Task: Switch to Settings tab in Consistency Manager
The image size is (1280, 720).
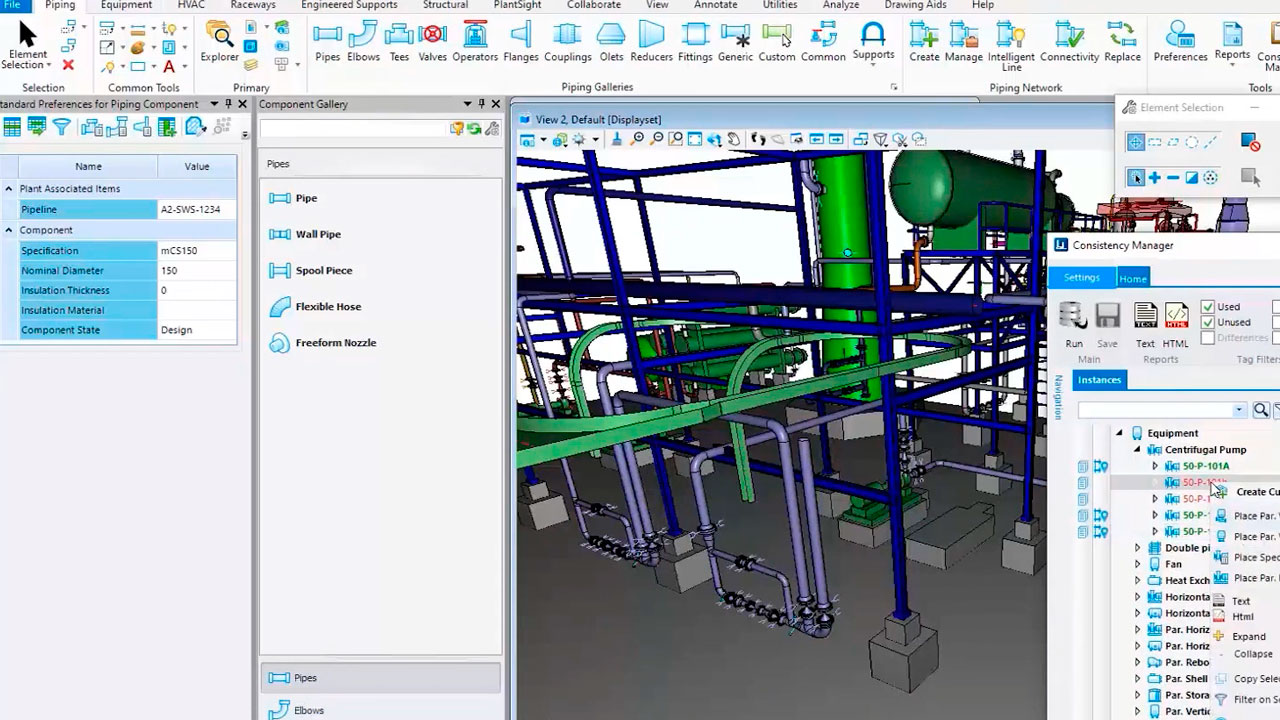Action: (x=1081, y=278)
